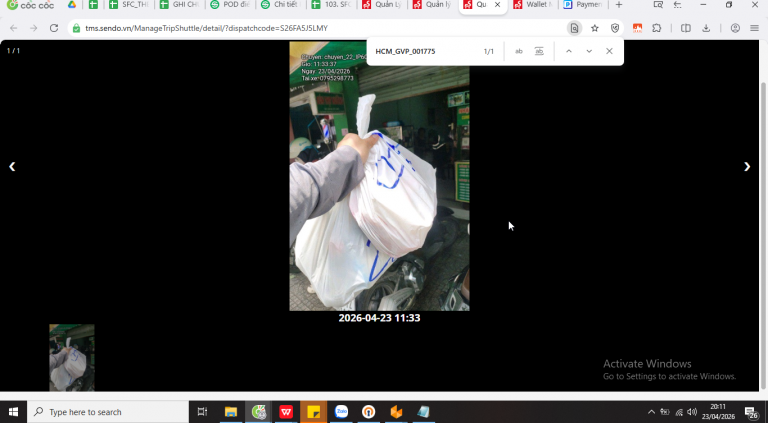Open Task View on the taskbar

[x=202, y=412]
